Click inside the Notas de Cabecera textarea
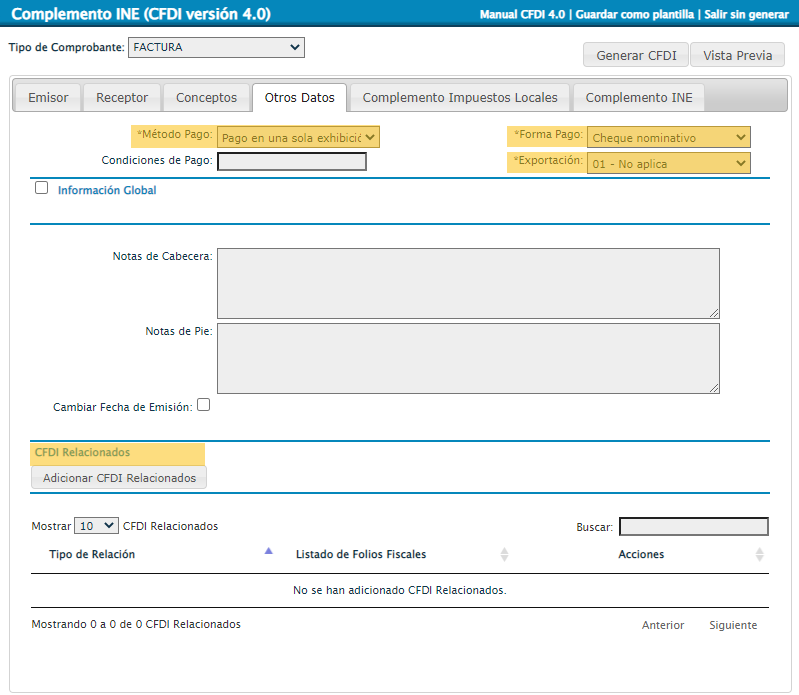Viewport: 799px width, 695px height. [x=468, y=283]
